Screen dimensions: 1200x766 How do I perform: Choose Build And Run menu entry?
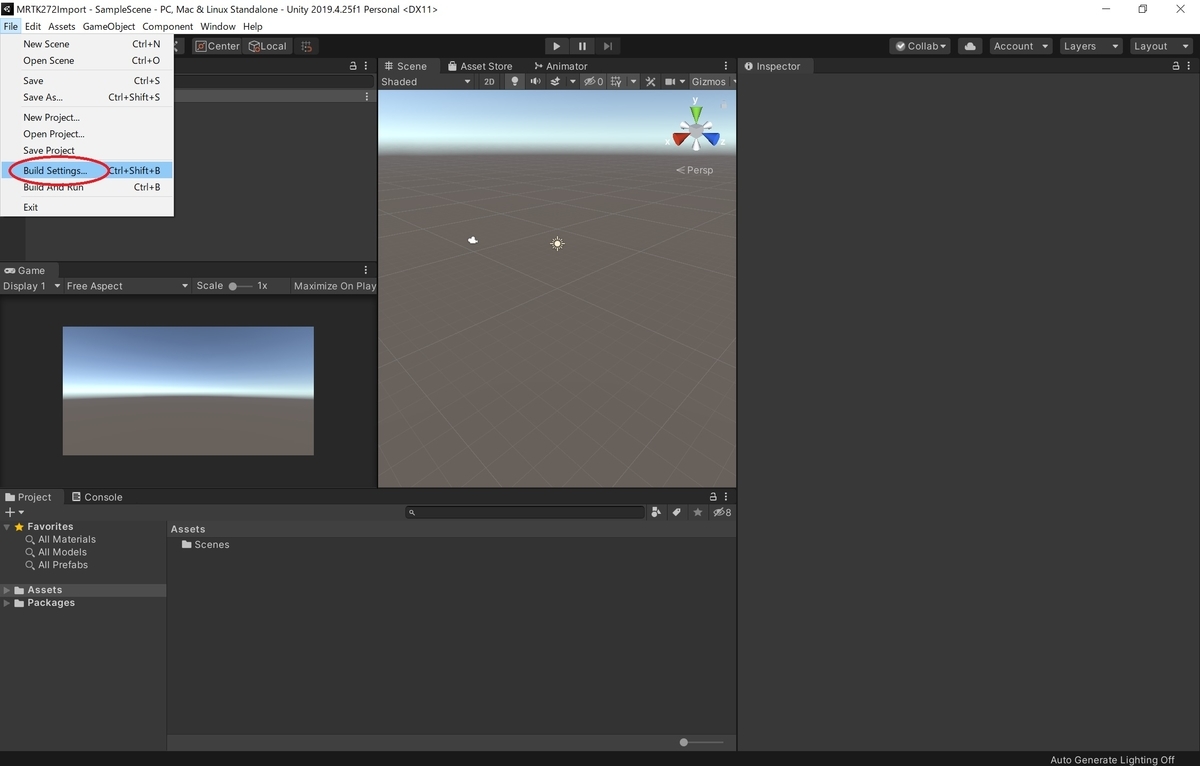[87, 187]
